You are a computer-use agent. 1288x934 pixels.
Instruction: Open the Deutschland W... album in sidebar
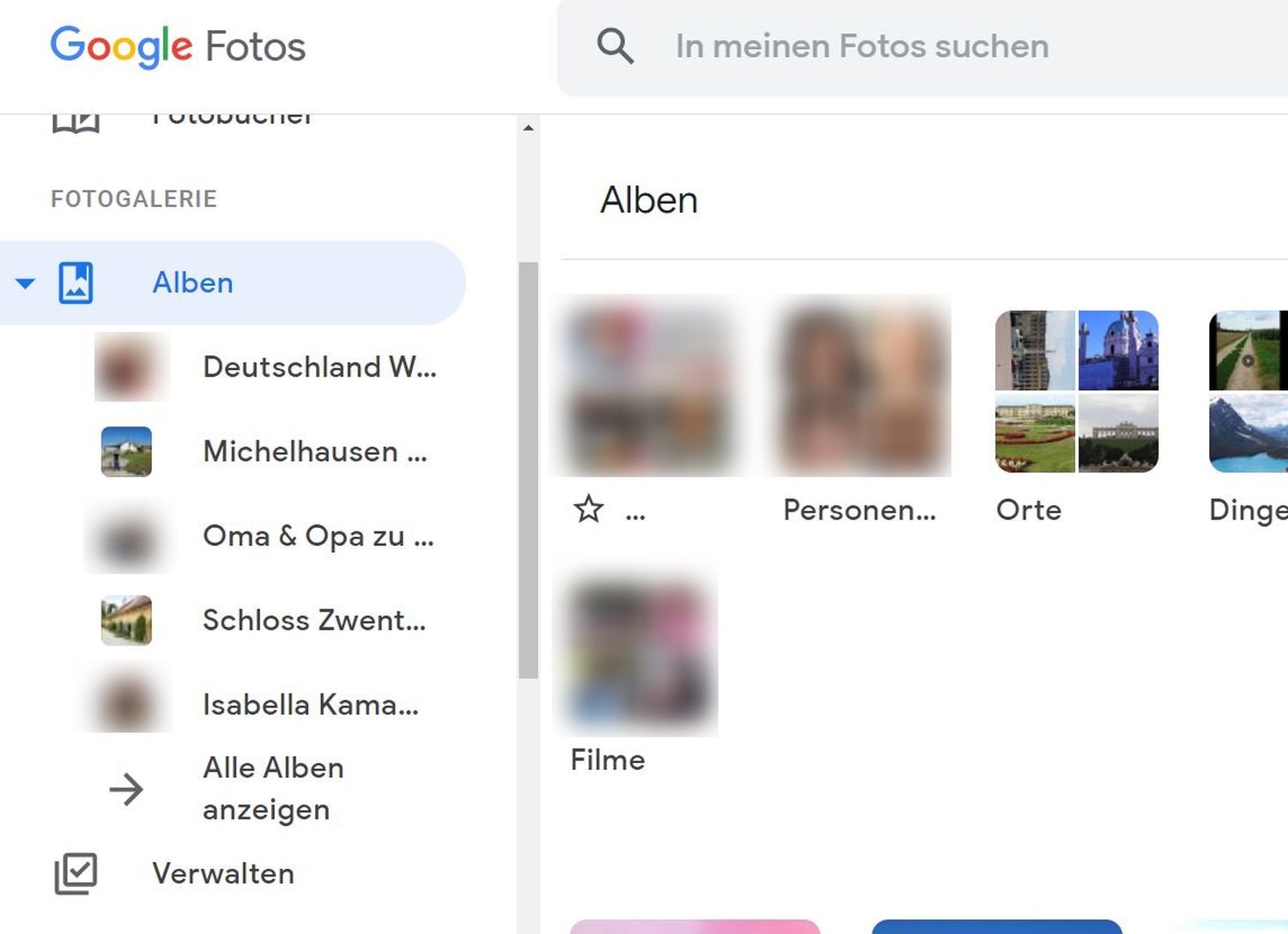click(x=319, y=367)
